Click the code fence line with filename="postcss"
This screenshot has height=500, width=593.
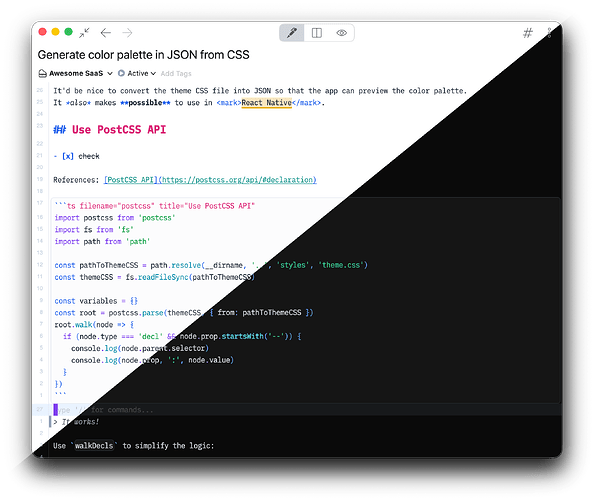click(x=155, y=206)
